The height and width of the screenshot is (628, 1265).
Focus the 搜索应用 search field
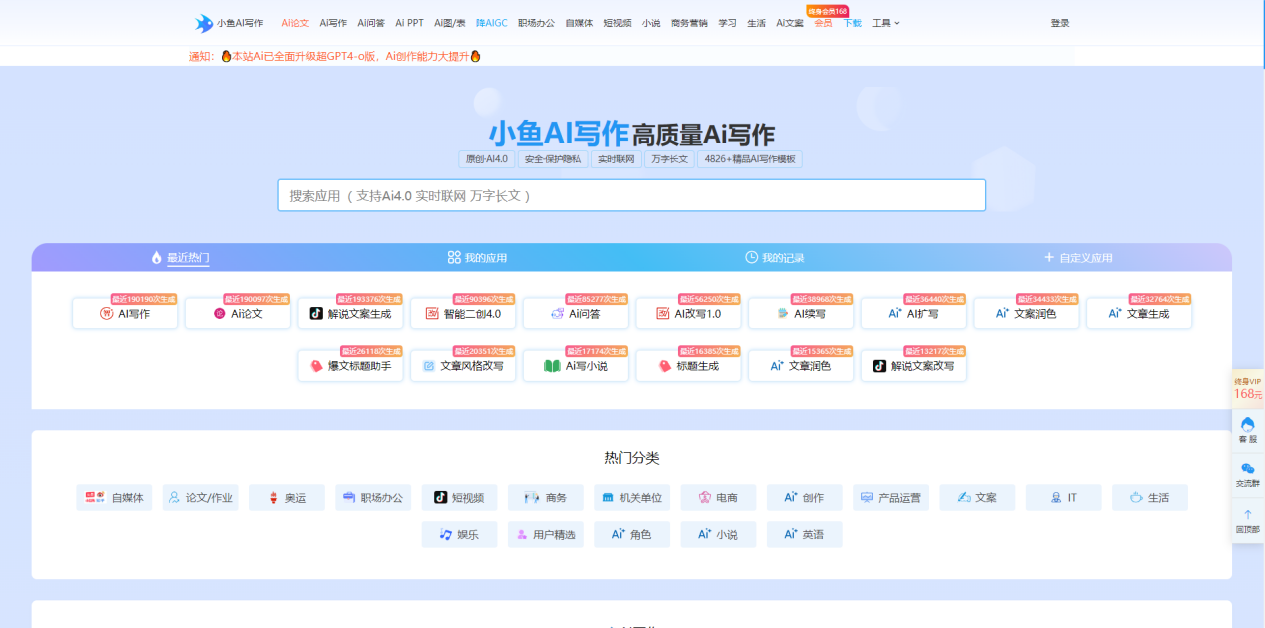(631, 195)
